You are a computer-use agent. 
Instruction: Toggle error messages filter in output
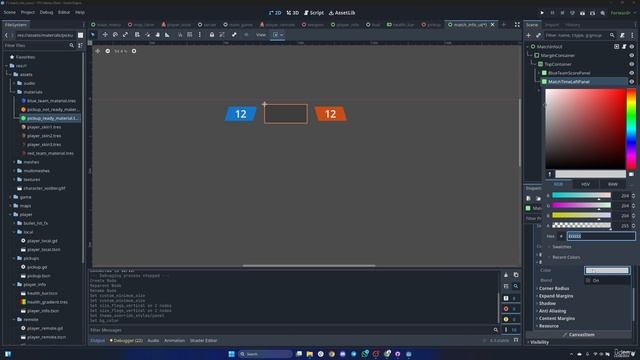[x=510, y=309]
